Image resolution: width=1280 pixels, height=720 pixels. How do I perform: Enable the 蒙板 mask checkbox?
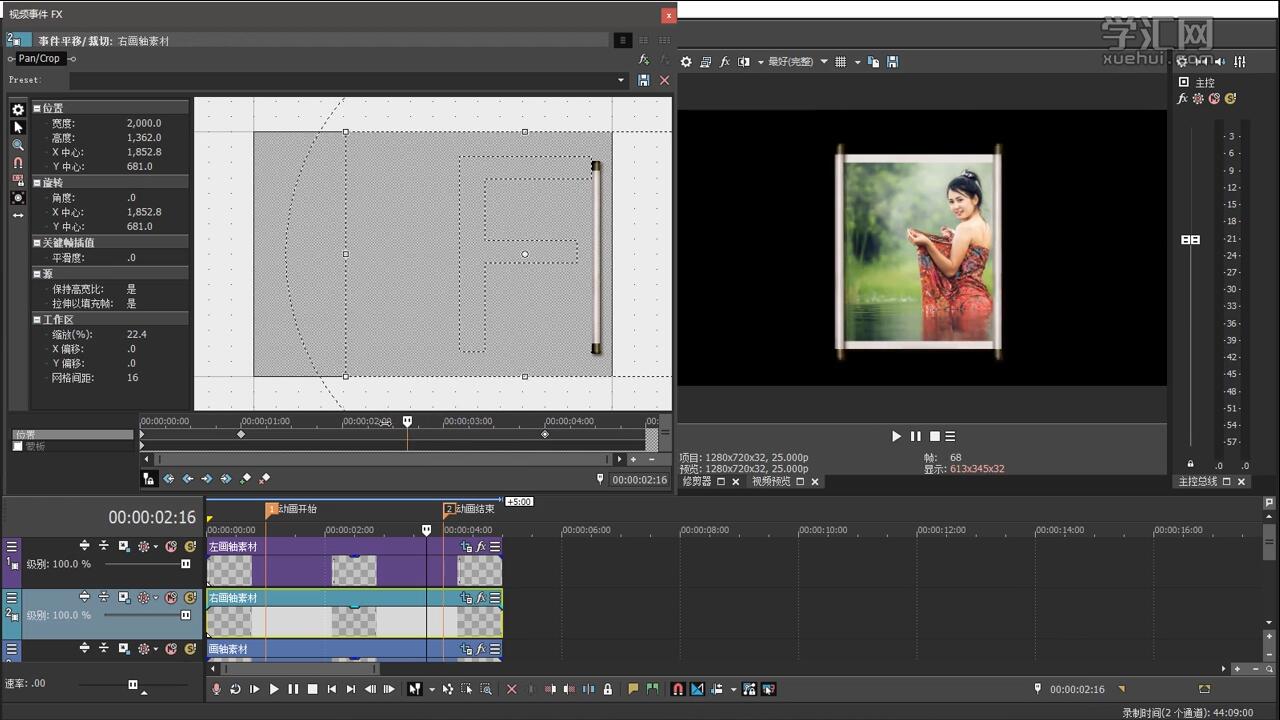point(17,446)
